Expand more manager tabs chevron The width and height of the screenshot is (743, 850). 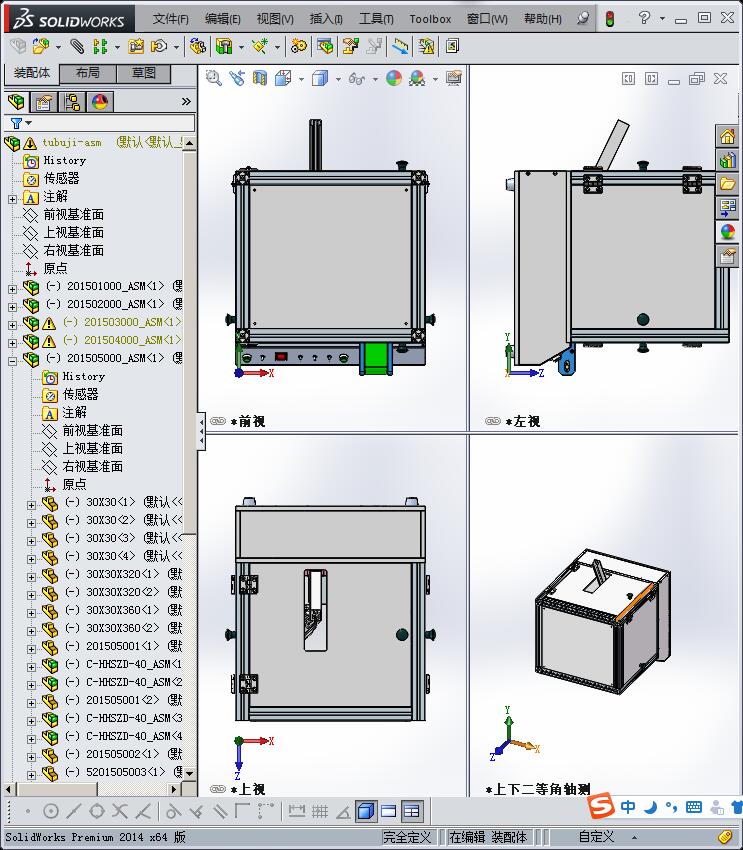(x=186, y=101)
